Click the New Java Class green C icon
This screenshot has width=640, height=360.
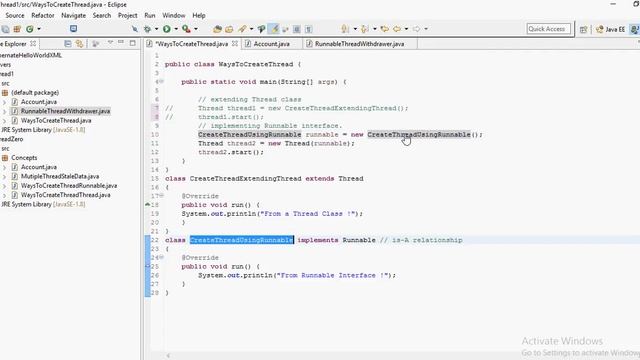click(x=29, y=29)
